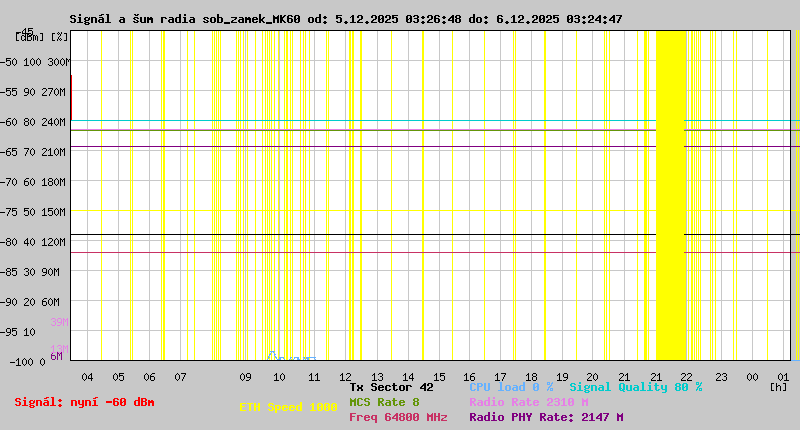
Task: Click the cyan 'Signal Quality 80 %' legend entry
Action: click(x=636, y=387)
